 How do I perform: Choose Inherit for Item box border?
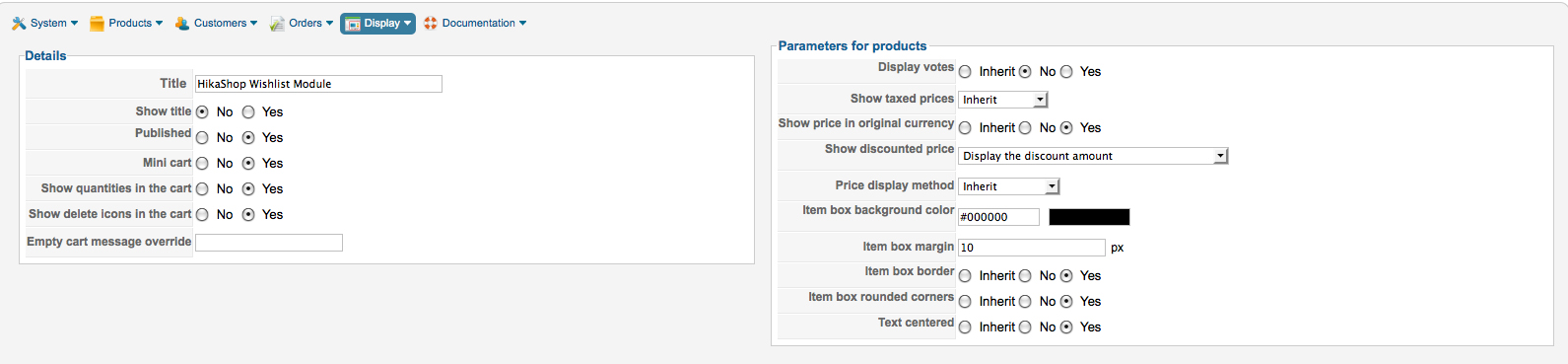[x=965, y=276]
